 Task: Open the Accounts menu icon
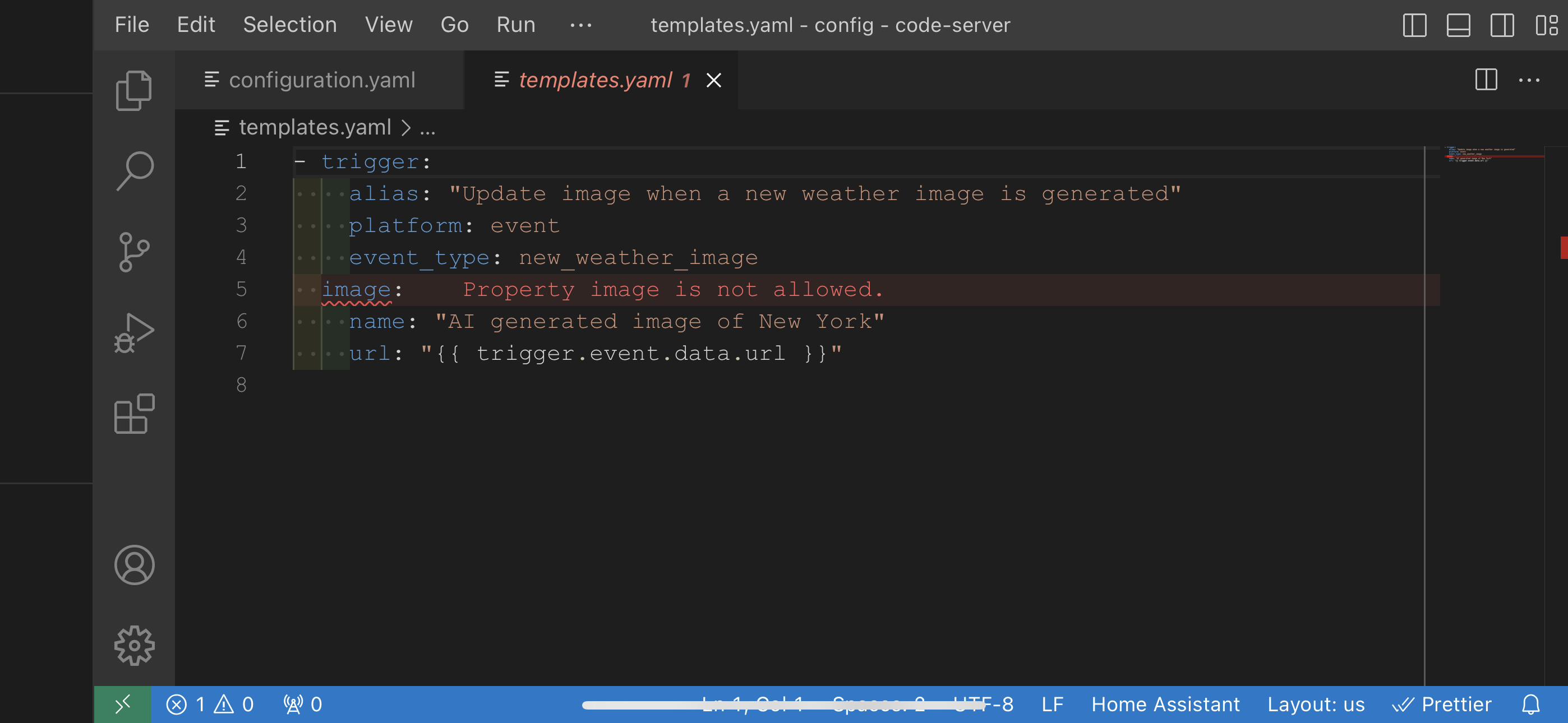pyautogui.click(x=134, y=565)
